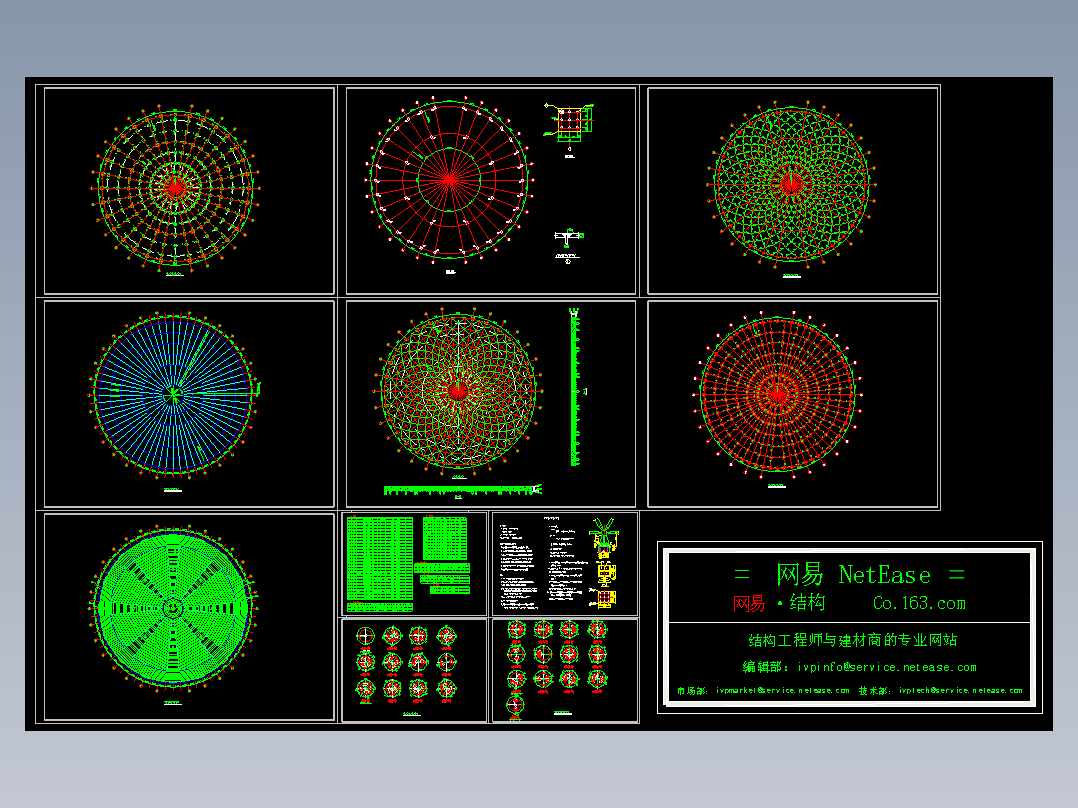Select the green lattice dome plan drawing
The height and width of the screenshot is (808, 1078).
[791, 184]
